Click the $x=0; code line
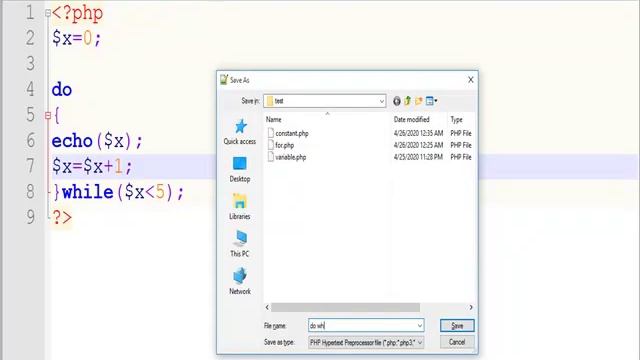Screen dimensions: 640x360 [x=76, y=38]
